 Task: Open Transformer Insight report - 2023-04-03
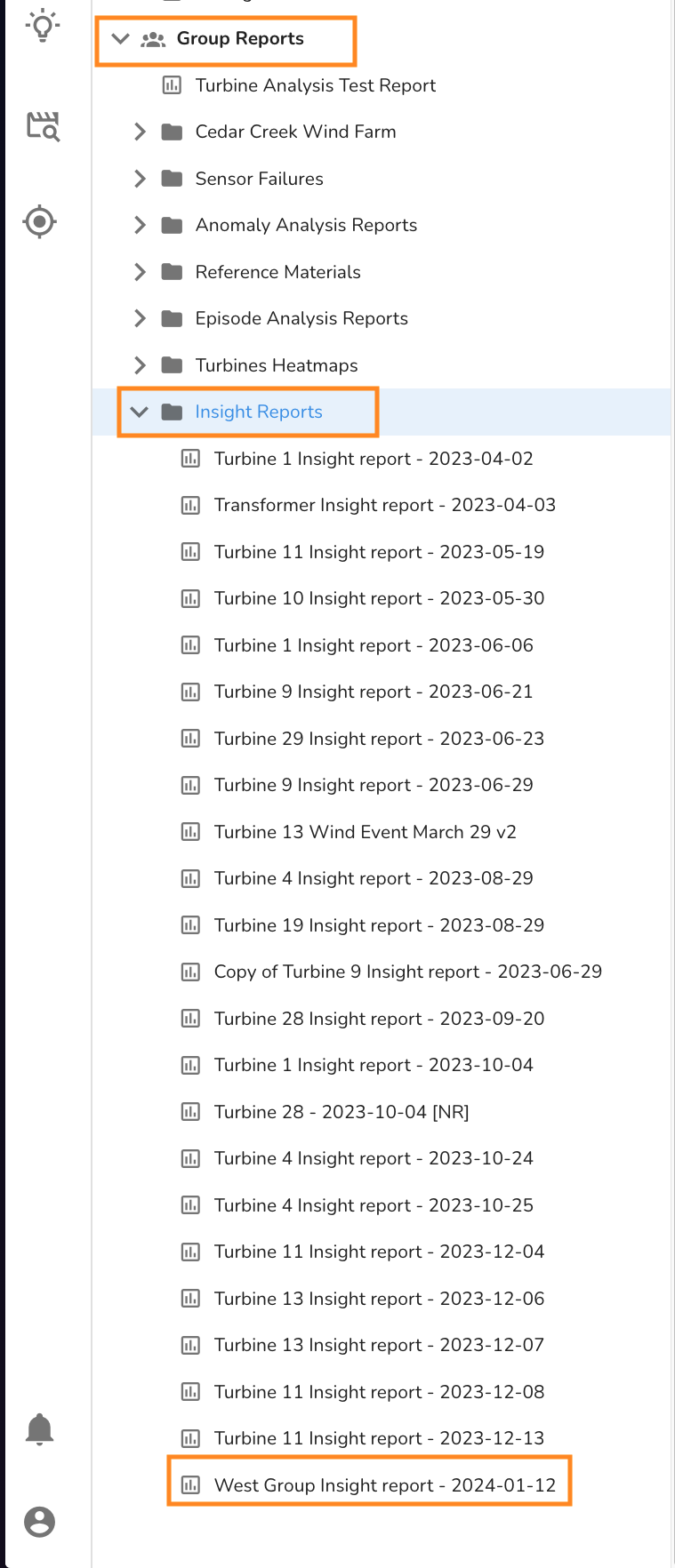coord(384,506)
